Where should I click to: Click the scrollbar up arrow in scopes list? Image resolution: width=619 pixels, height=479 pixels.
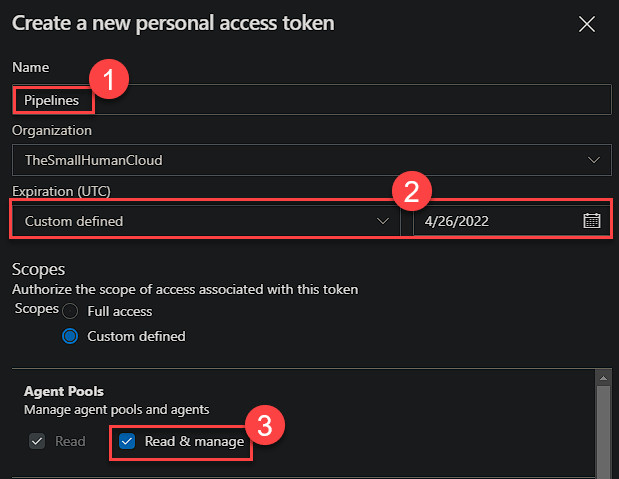[x=603, y=377]
